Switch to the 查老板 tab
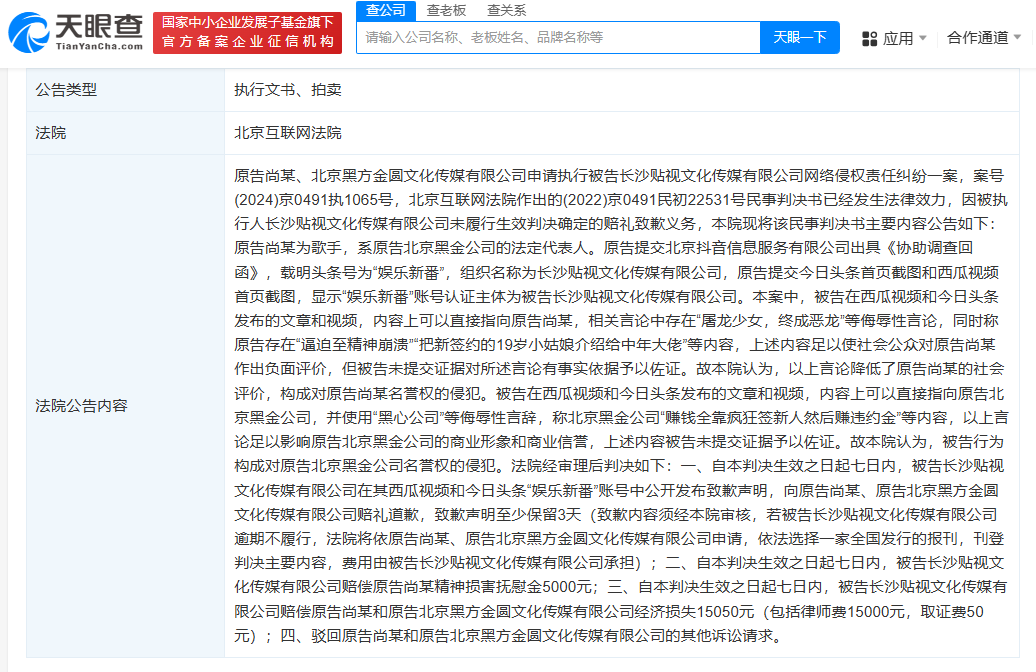Screen dimensions: 1036x672 [446, 11]
